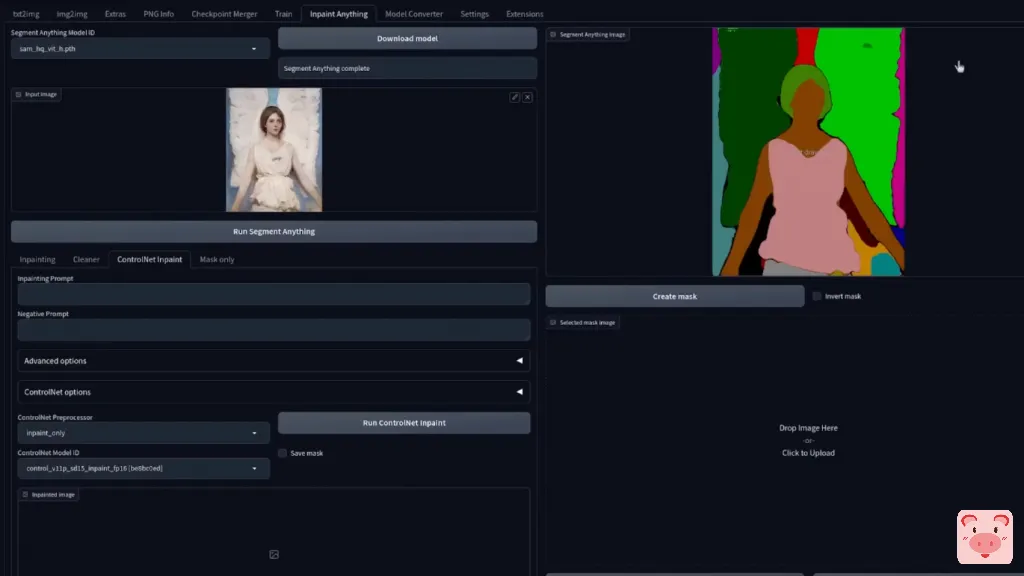Switch to the Cleaner tab
1024x576 pixels.
point(86,259)
